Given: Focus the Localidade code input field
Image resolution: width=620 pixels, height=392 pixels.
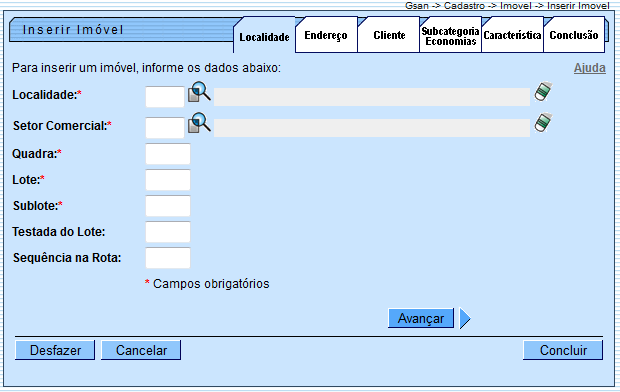Looking at the screenshot, I should coord(165,97).
